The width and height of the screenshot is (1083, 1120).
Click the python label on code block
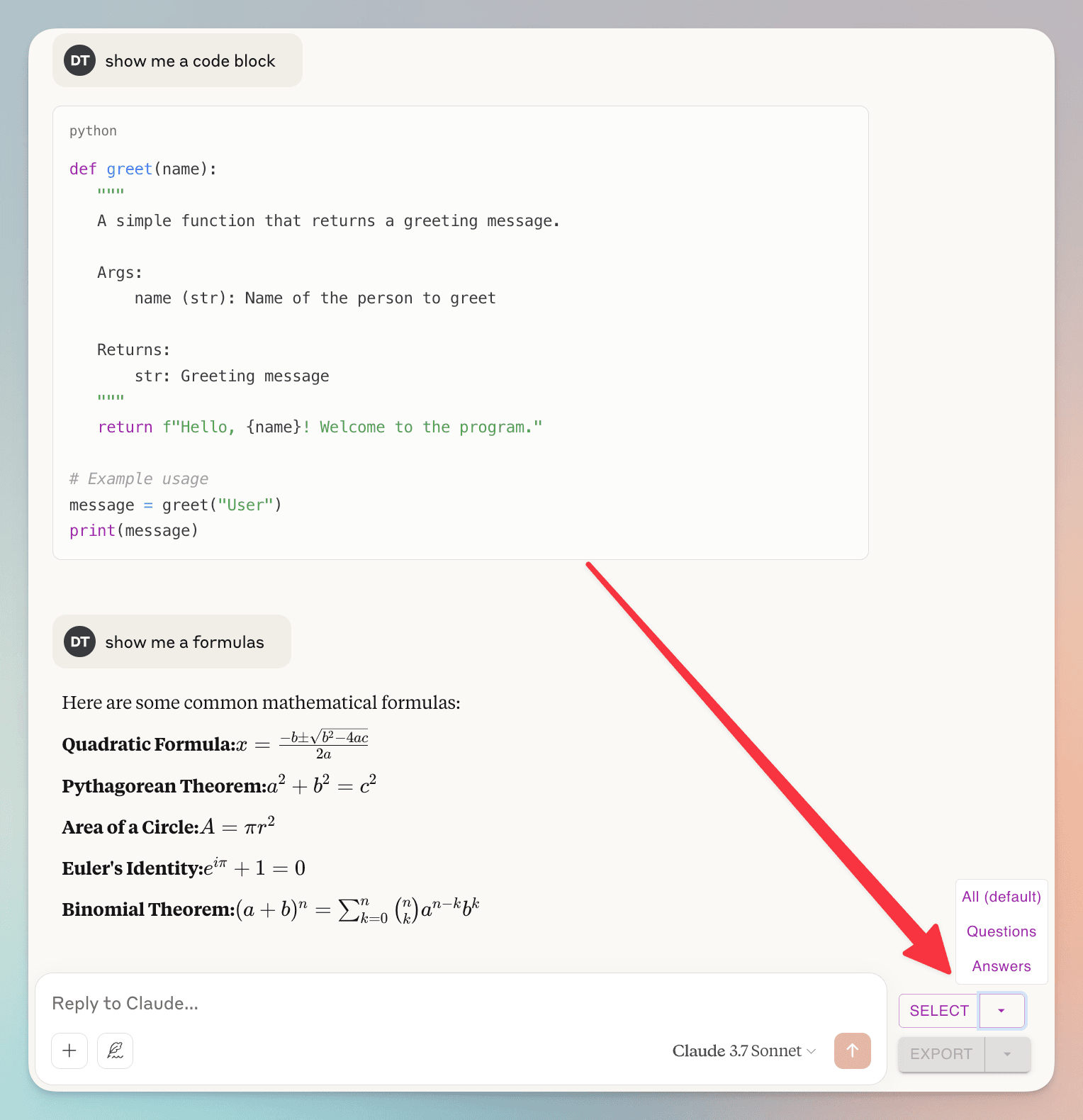pos(93,131)
